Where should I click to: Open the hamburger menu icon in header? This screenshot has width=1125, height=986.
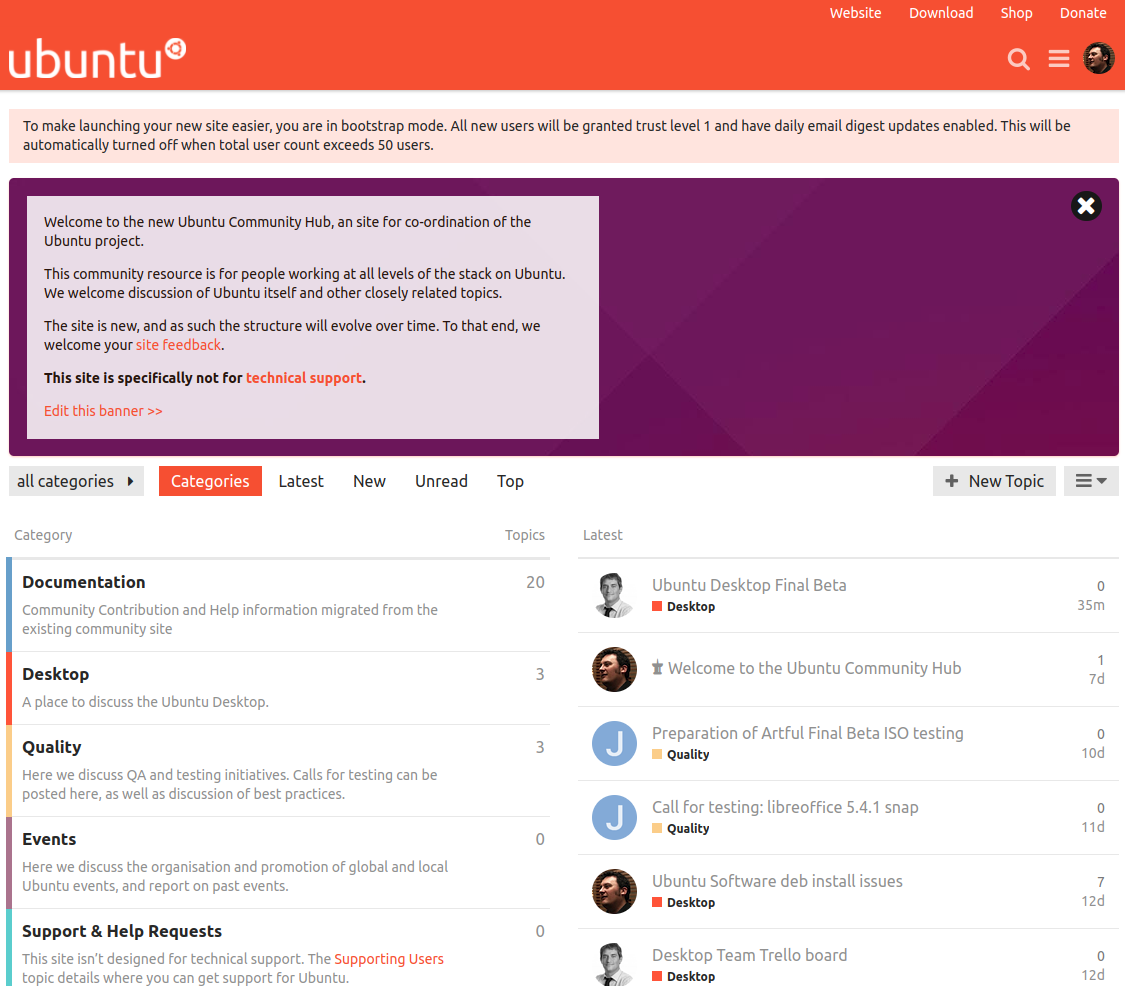1058,58
